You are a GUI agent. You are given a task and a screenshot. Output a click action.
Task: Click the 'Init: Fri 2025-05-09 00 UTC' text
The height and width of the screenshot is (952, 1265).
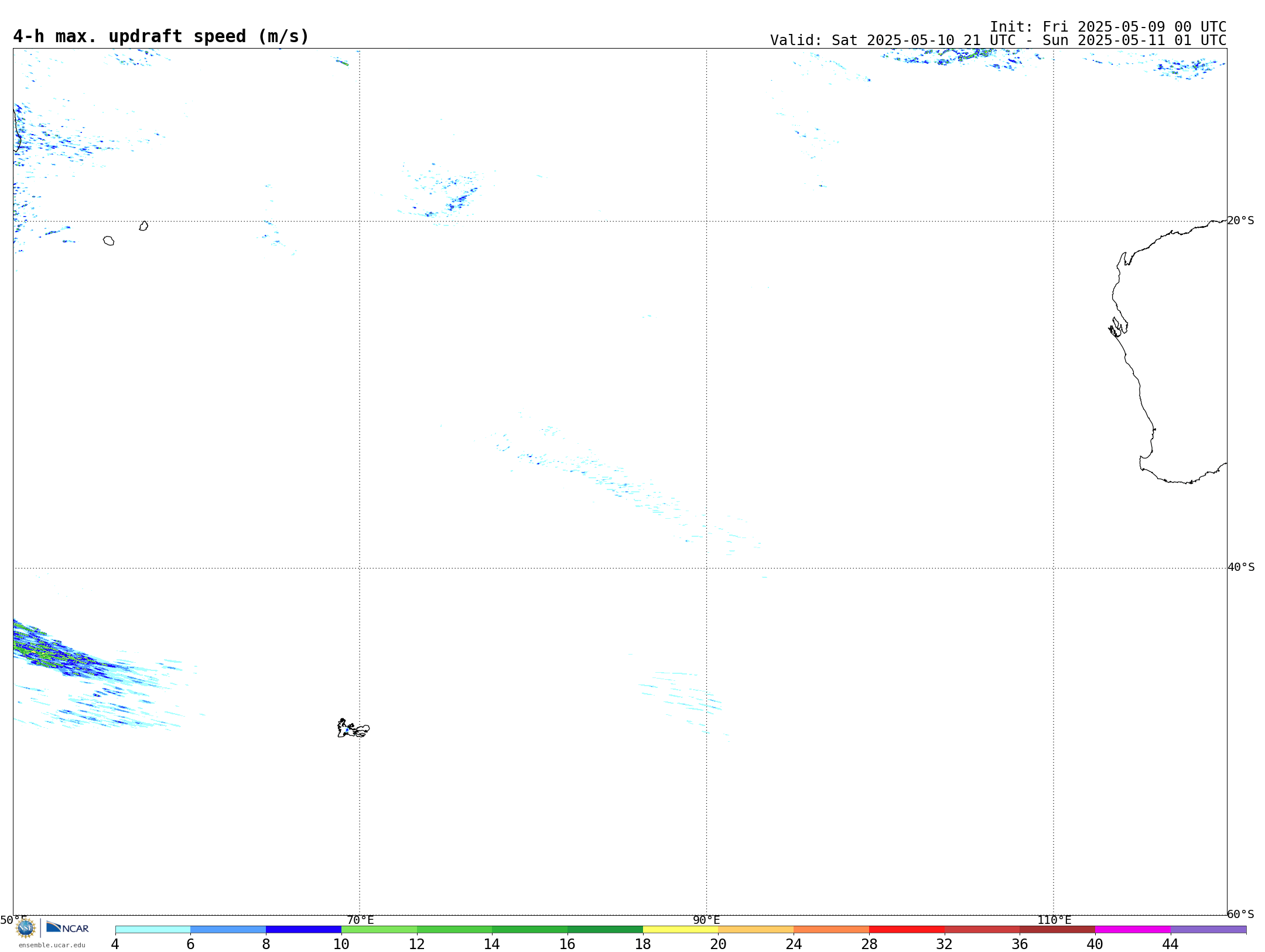click(1108, 27)
